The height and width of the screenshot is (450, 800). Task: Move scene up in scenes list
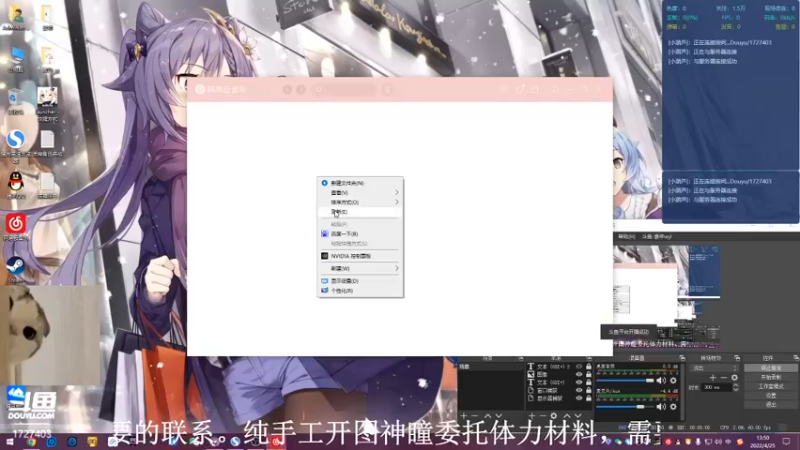pyautogui.click(x=487, y=416)
